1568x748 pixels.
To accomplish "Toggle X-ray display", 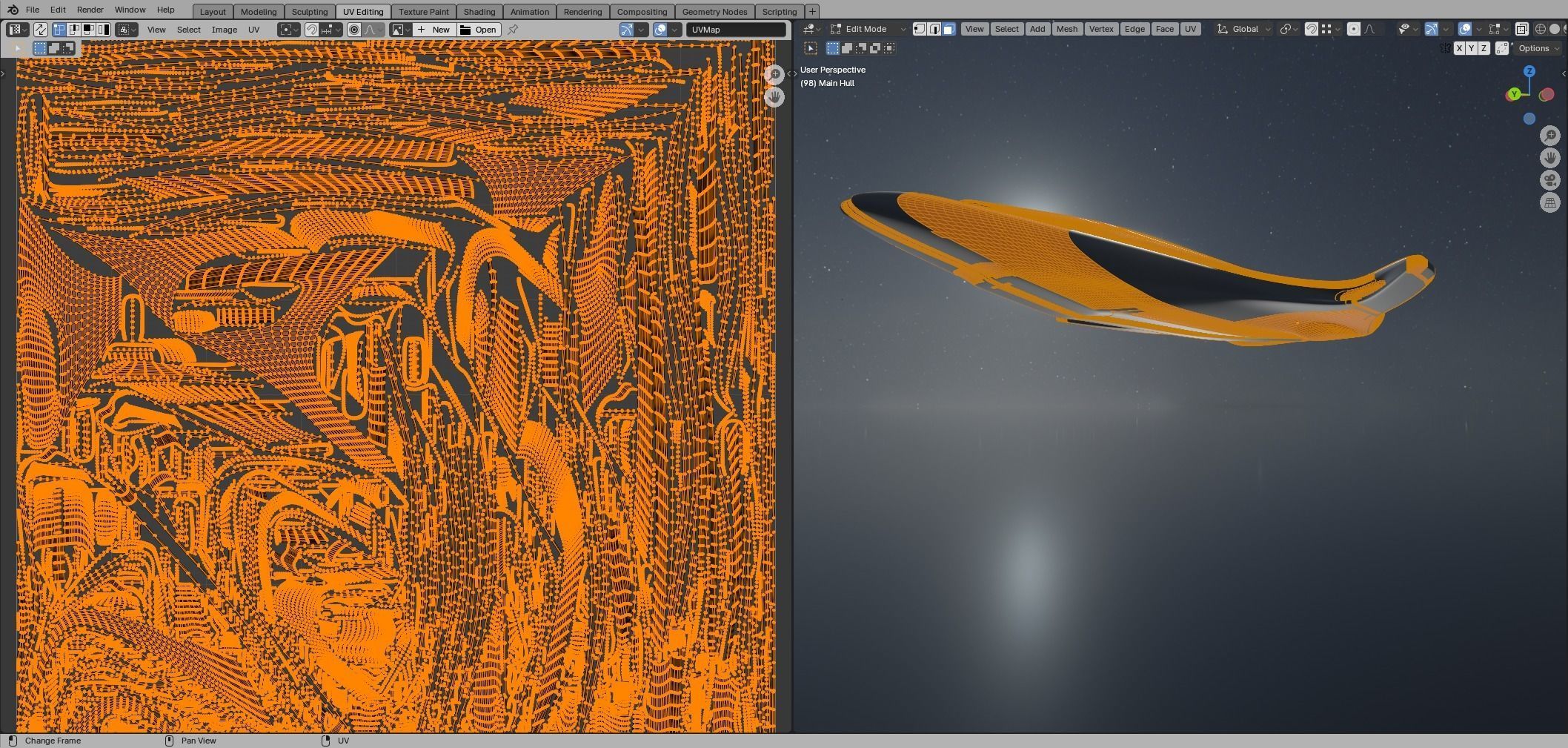I will tap(1521, 29).
